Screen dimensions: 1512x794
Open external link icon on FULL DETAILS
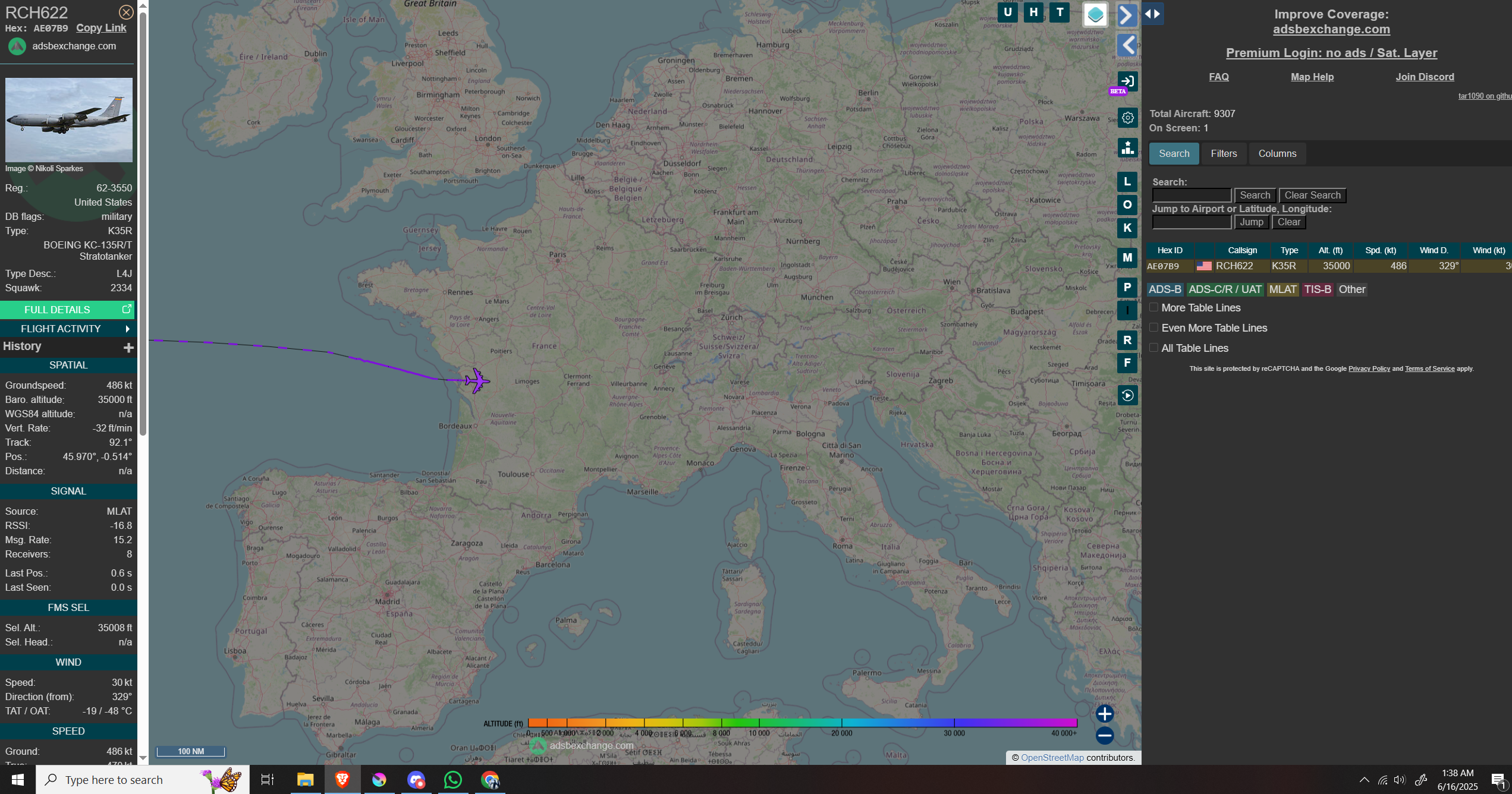(x=126, y=309)
